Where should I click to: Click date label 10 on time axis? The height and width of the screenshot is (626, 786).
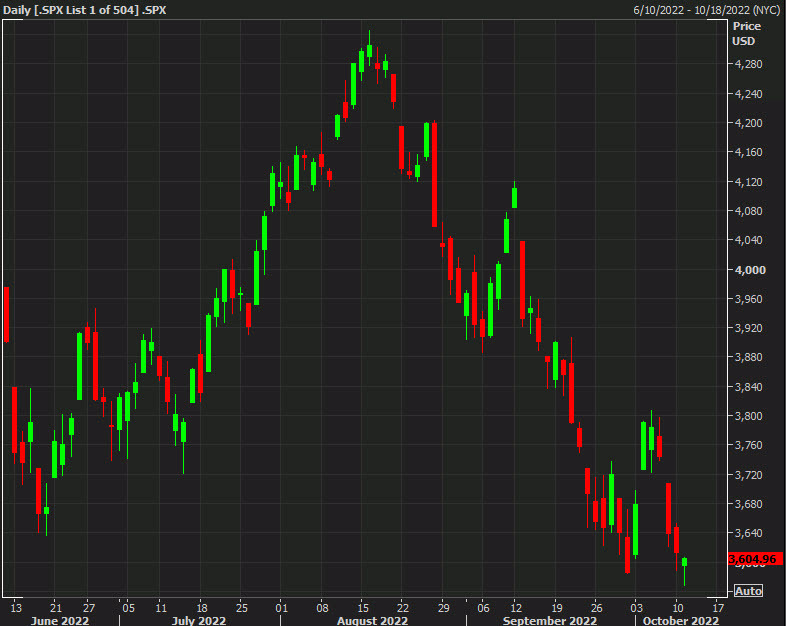coord(678,608)
